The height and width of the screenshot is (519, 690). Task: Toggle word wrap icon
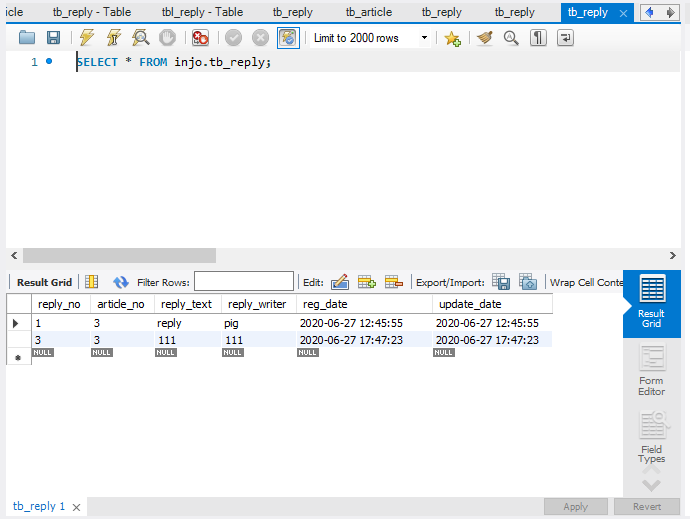(565, 38)
